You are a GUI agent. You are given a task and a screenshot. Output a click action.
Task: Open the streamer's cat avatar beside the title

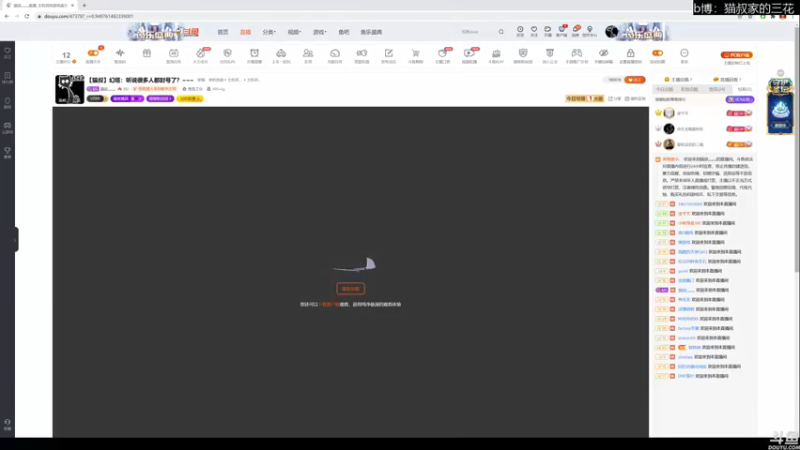69,89
